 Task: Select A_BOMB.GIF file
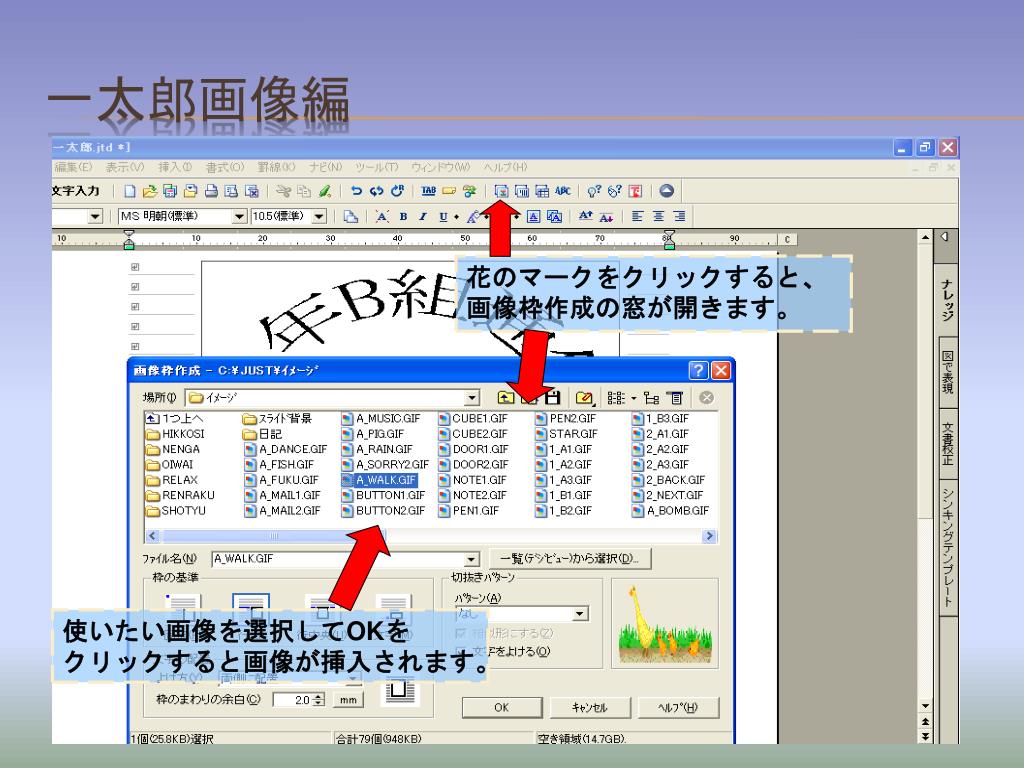(x=671, y=511)
